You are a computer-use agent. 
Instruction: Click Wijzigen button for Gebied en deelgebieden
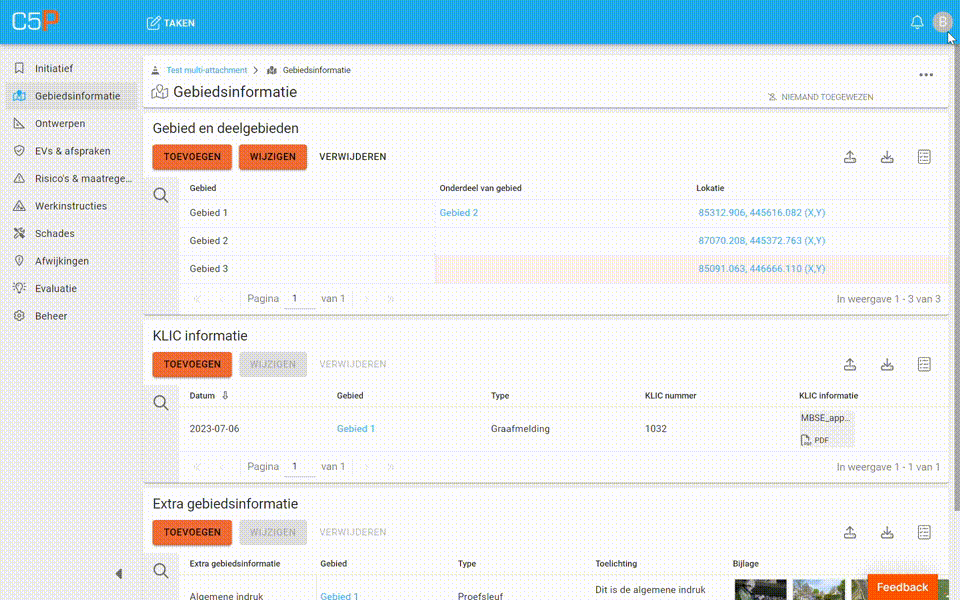point(272,157)
